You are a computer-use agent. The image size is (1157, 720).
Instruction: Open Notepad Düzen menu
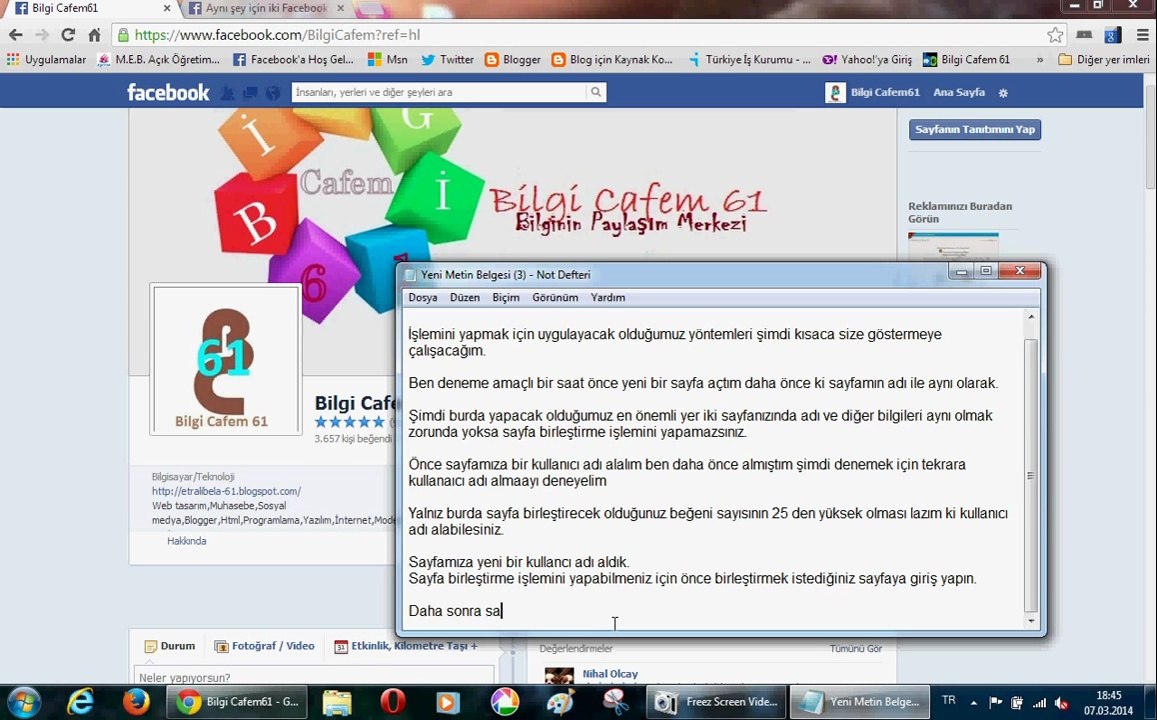(x=465, y=297)
